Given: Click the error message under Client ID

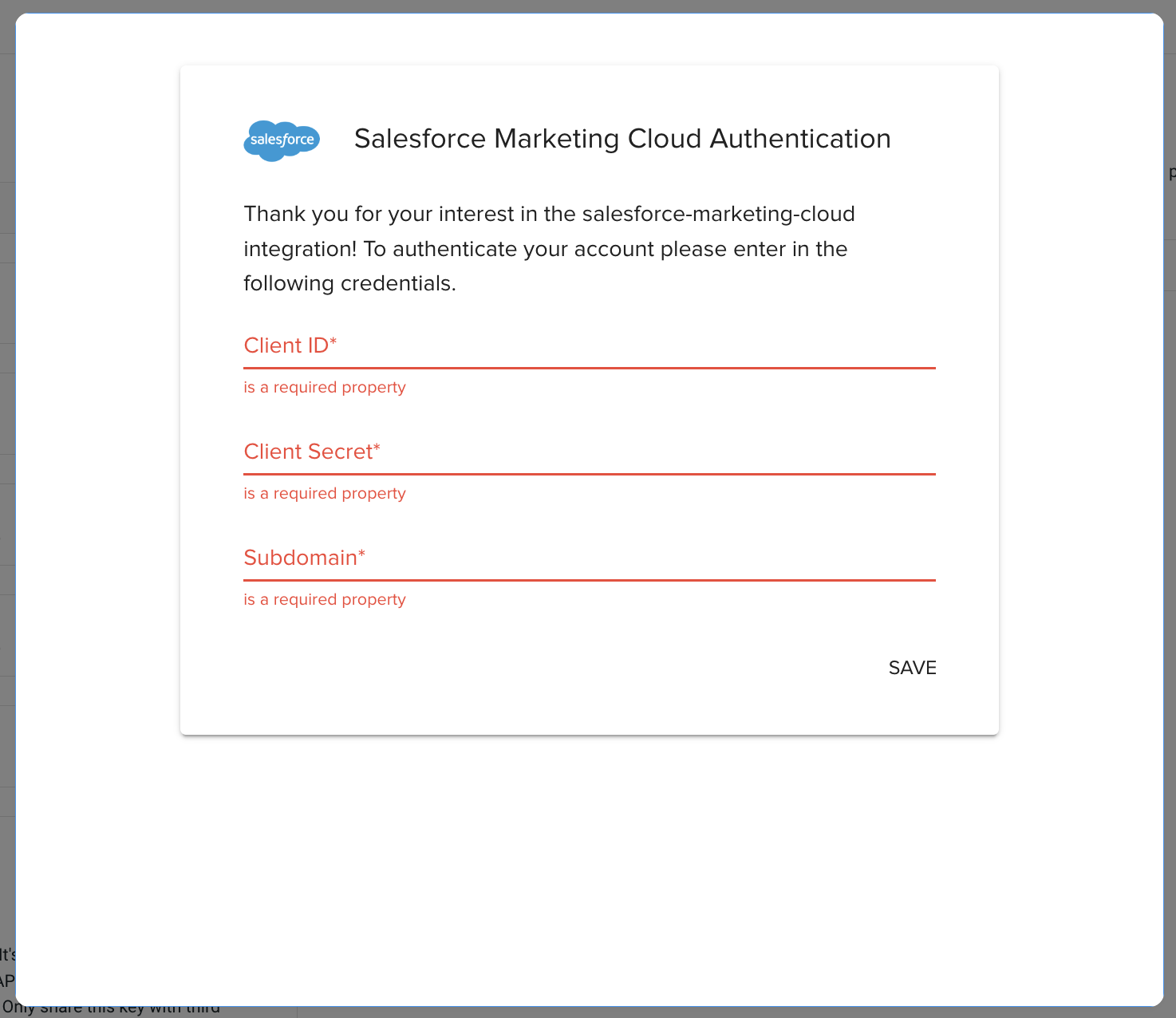Looking at the screenshot, I should 325,388.
